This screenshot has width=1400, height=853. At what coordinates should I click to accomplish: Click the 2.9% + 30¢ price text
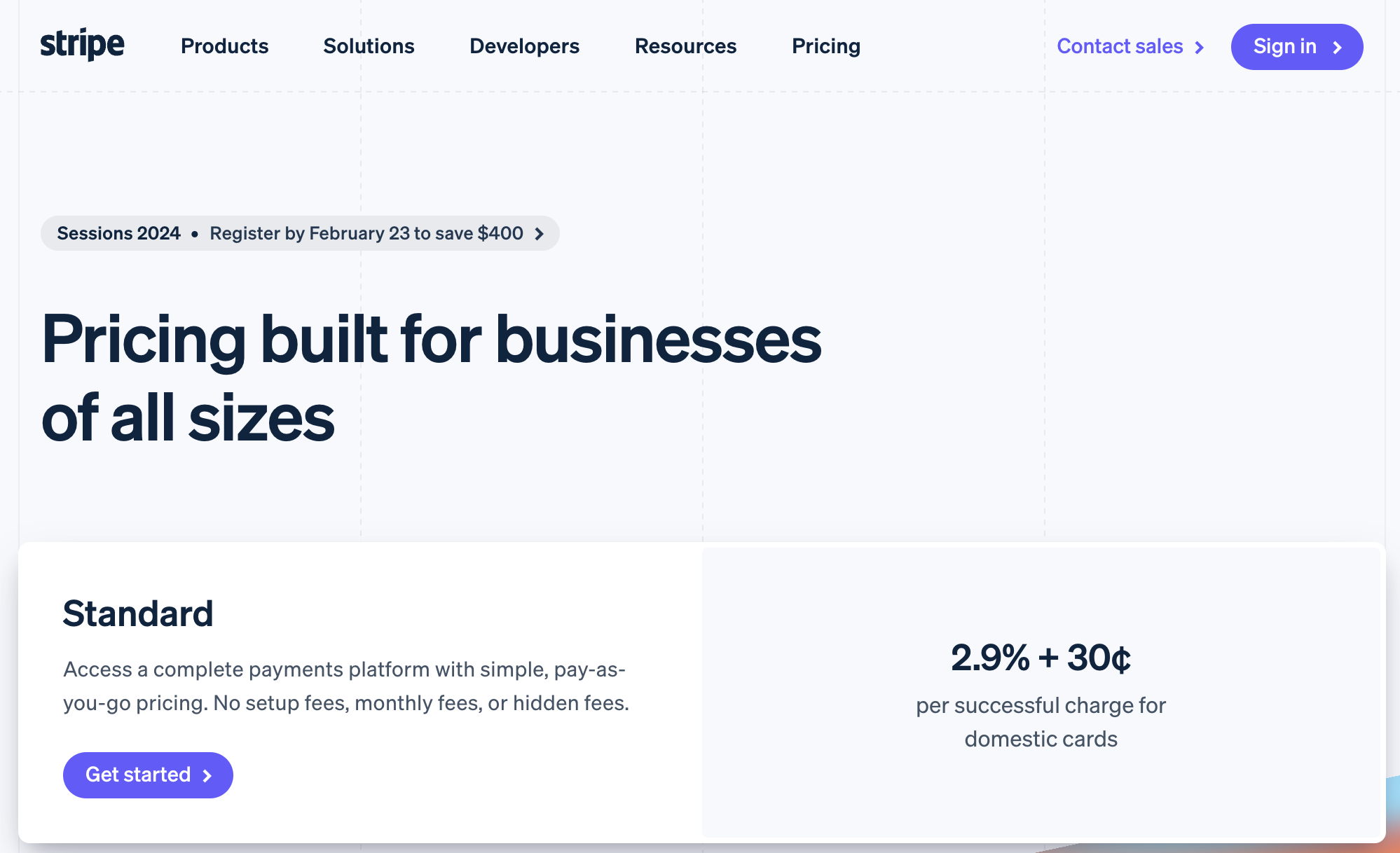coord(1041,658)
